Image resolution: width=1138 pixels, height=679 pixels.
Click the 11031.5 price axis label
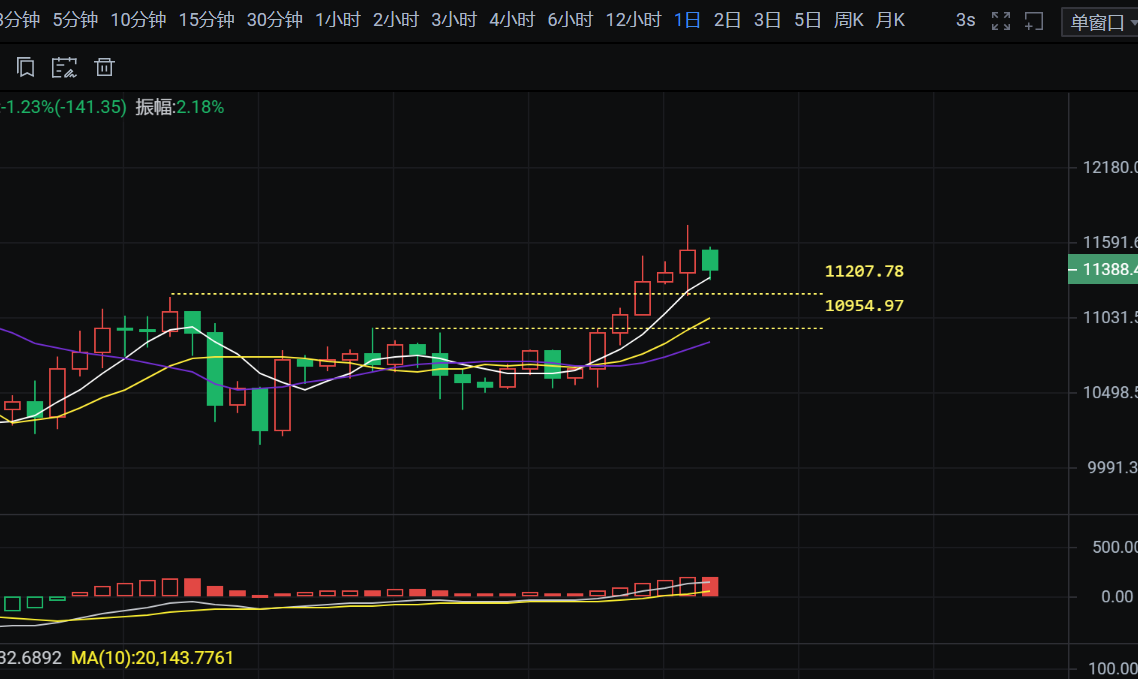click(x=1110, y=317)
